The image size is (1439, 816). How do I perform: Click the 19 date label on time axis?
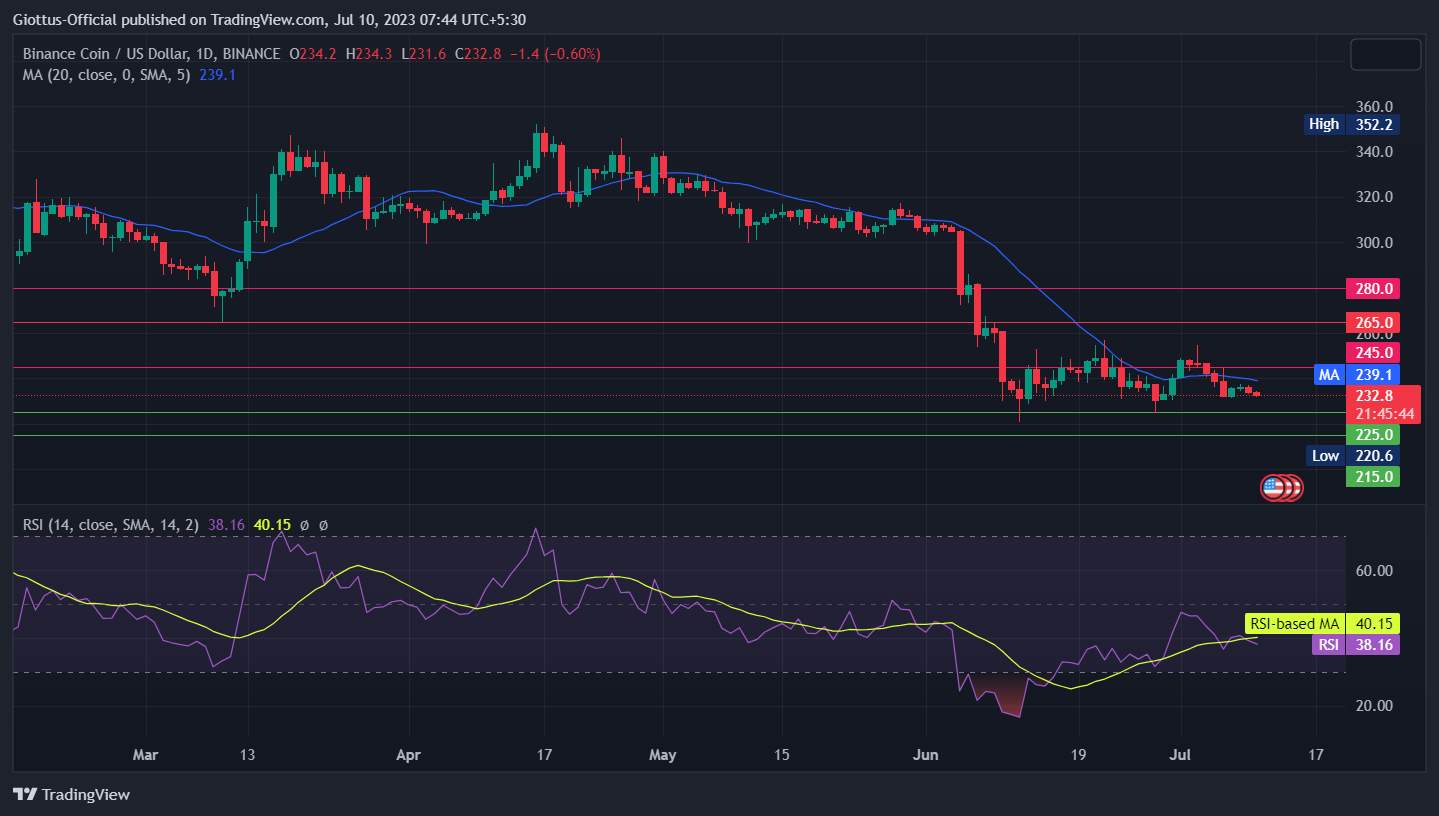(1077, 754)
